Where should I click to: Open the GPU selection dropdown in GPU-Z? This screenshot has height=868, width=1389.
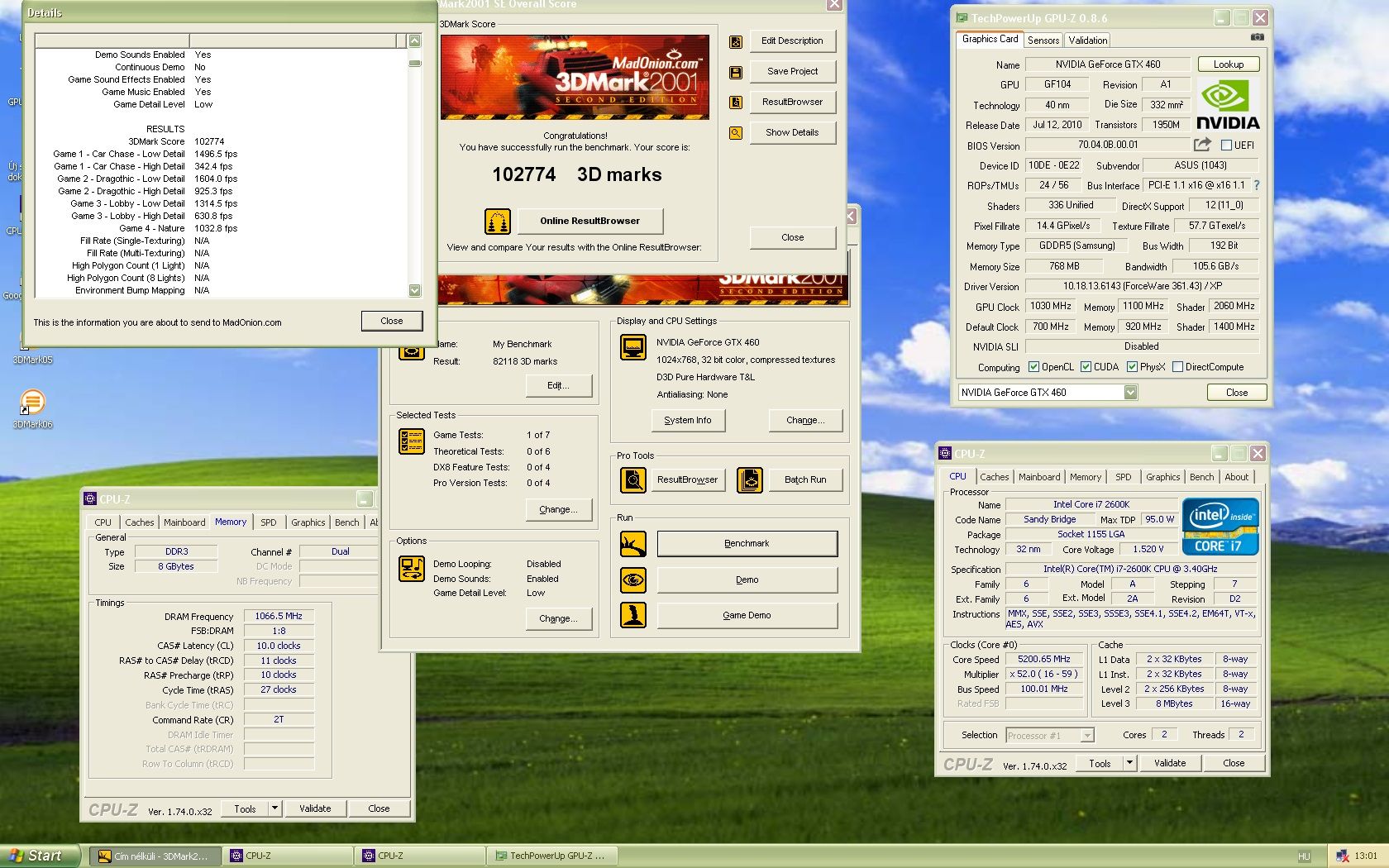[x=1130, y=393]
